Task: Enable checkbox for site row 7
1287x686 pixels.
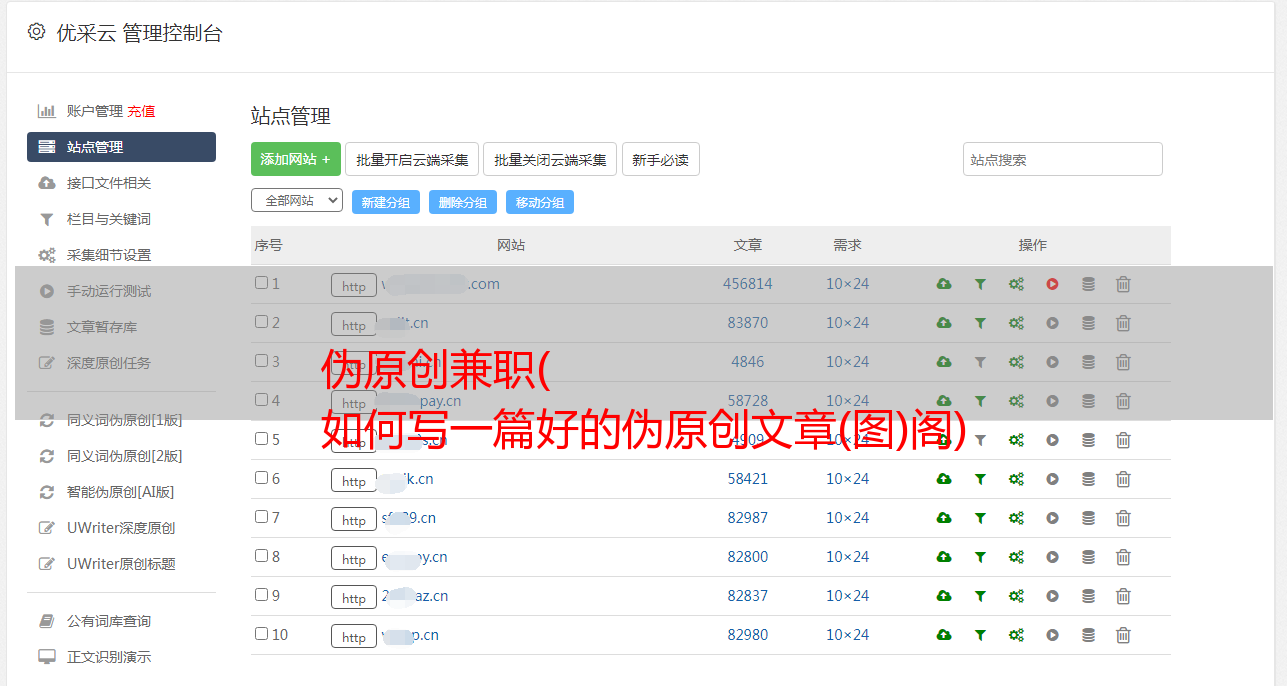Action: tap(261, 517)
